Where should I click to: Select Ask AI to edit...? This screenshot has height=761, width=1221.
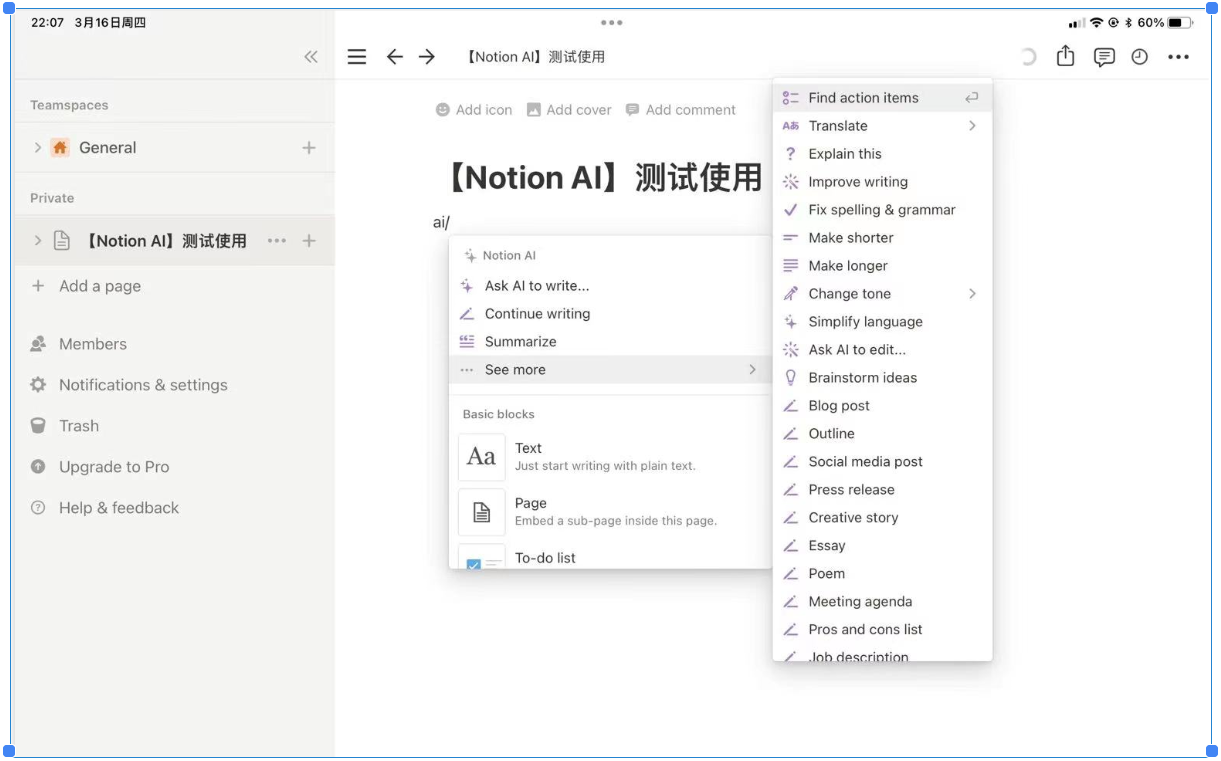(x=883, y=350)
